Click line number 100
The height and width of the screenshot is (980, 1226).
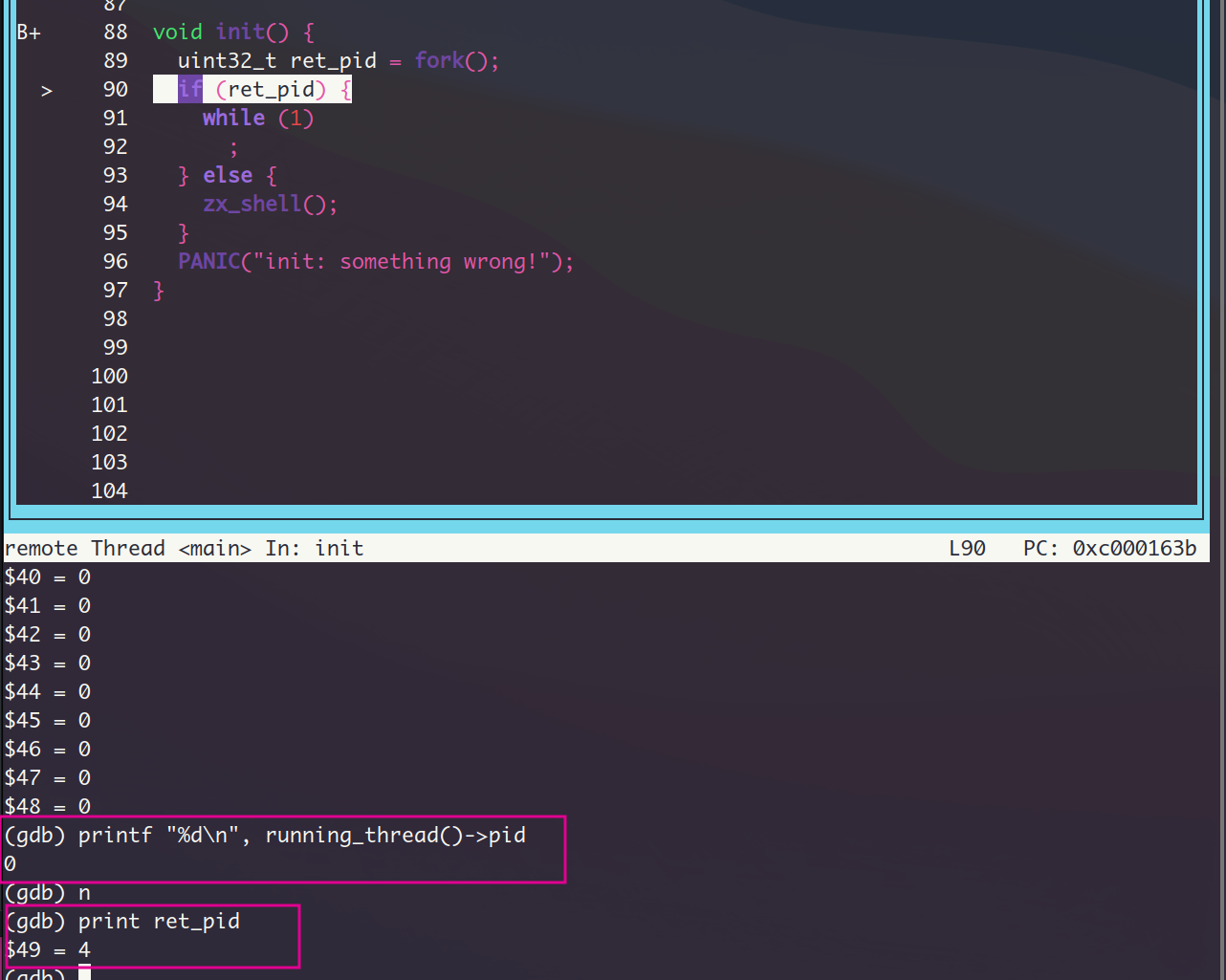110,377
